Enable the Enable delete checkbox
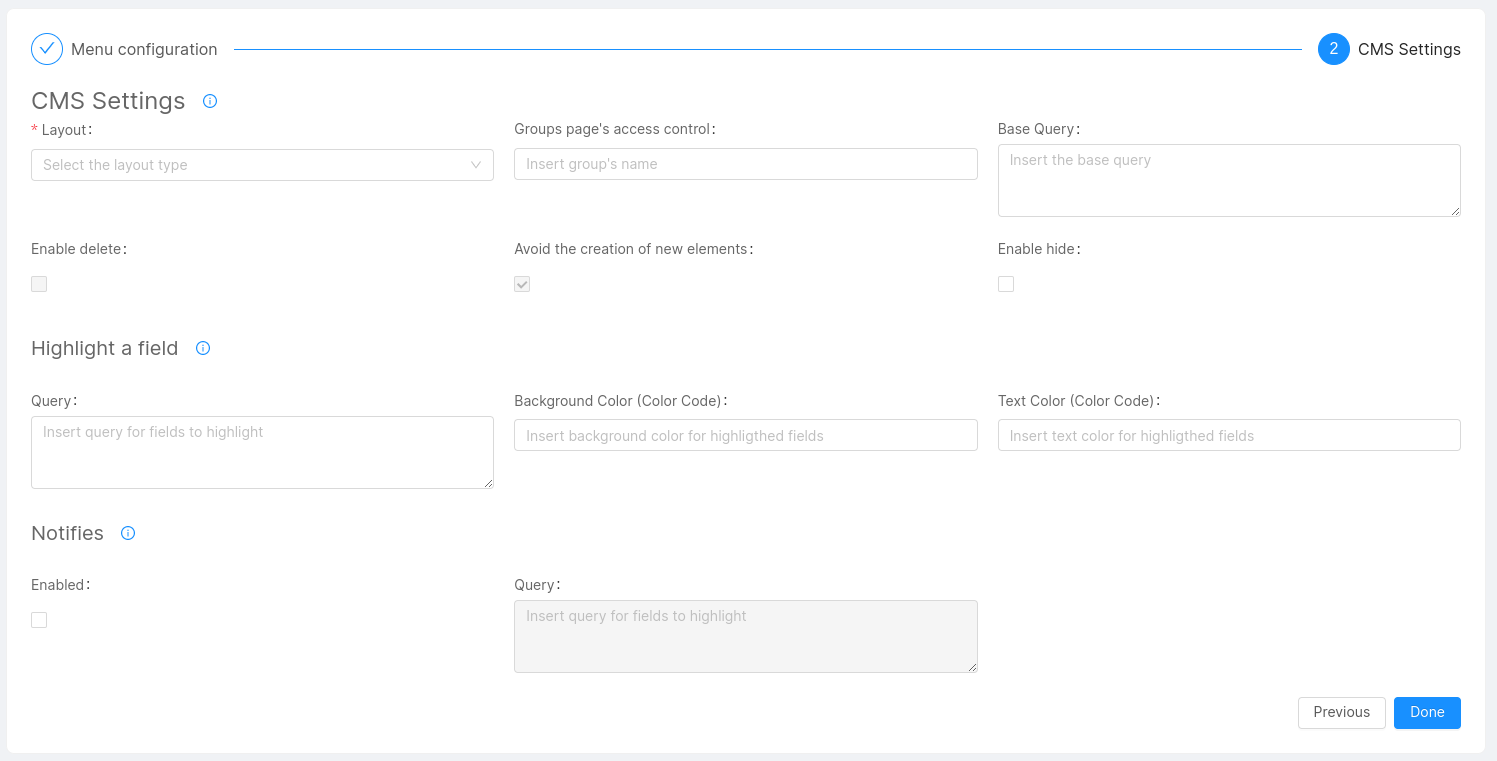The height and width of the screenshot is (761, 1497). [39, 284]
